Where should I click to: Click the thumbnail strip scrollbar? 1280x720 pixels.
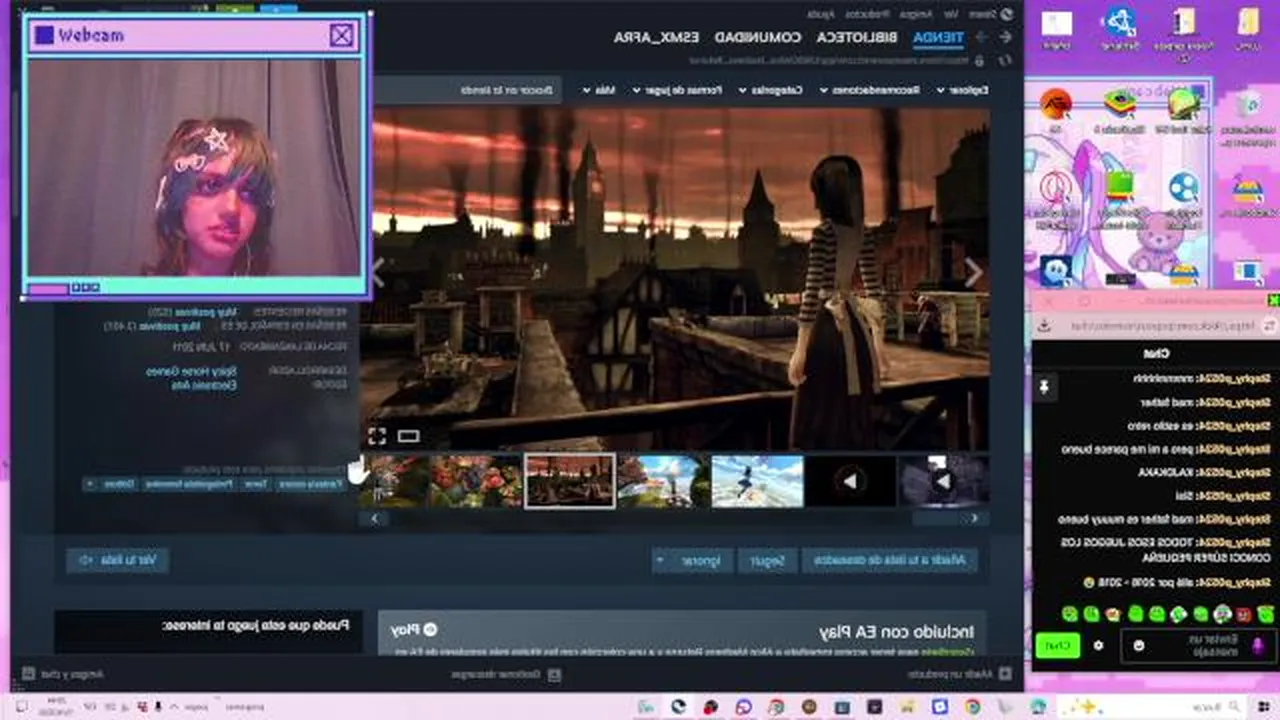point(675,518)
